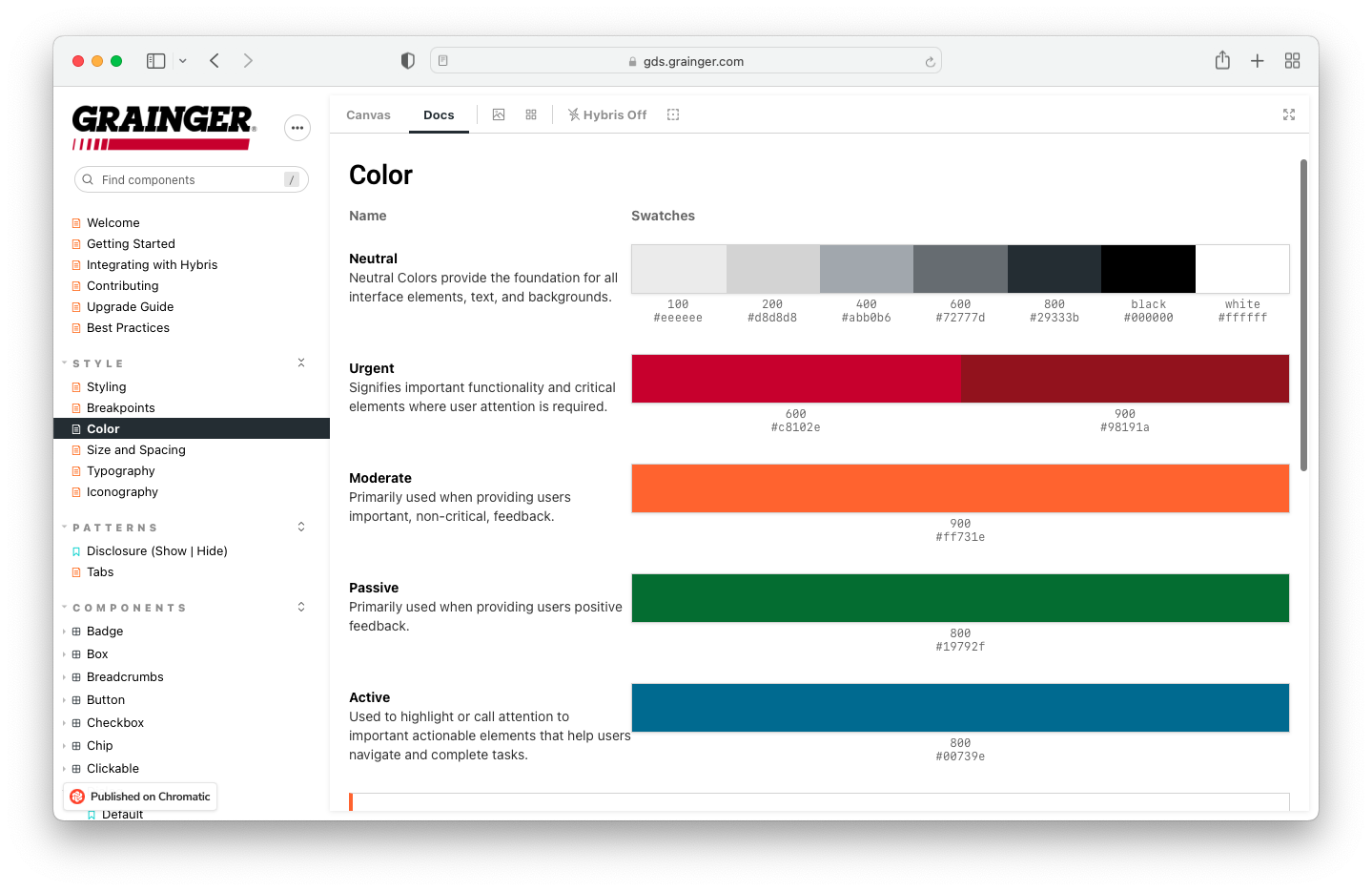The width and height of the screenshot is (1372, 891).
Task: Go back with the browser back arrow
Action: 215,61
